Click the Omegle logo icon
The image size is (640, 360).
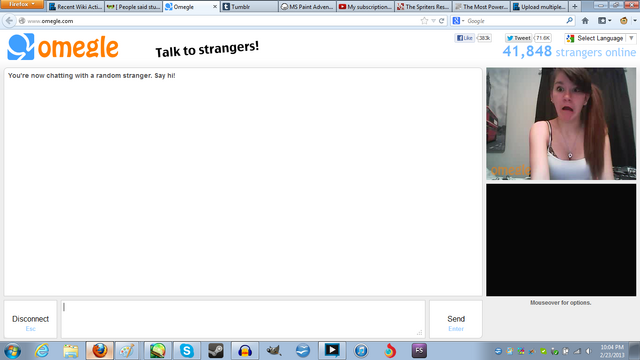20,47
